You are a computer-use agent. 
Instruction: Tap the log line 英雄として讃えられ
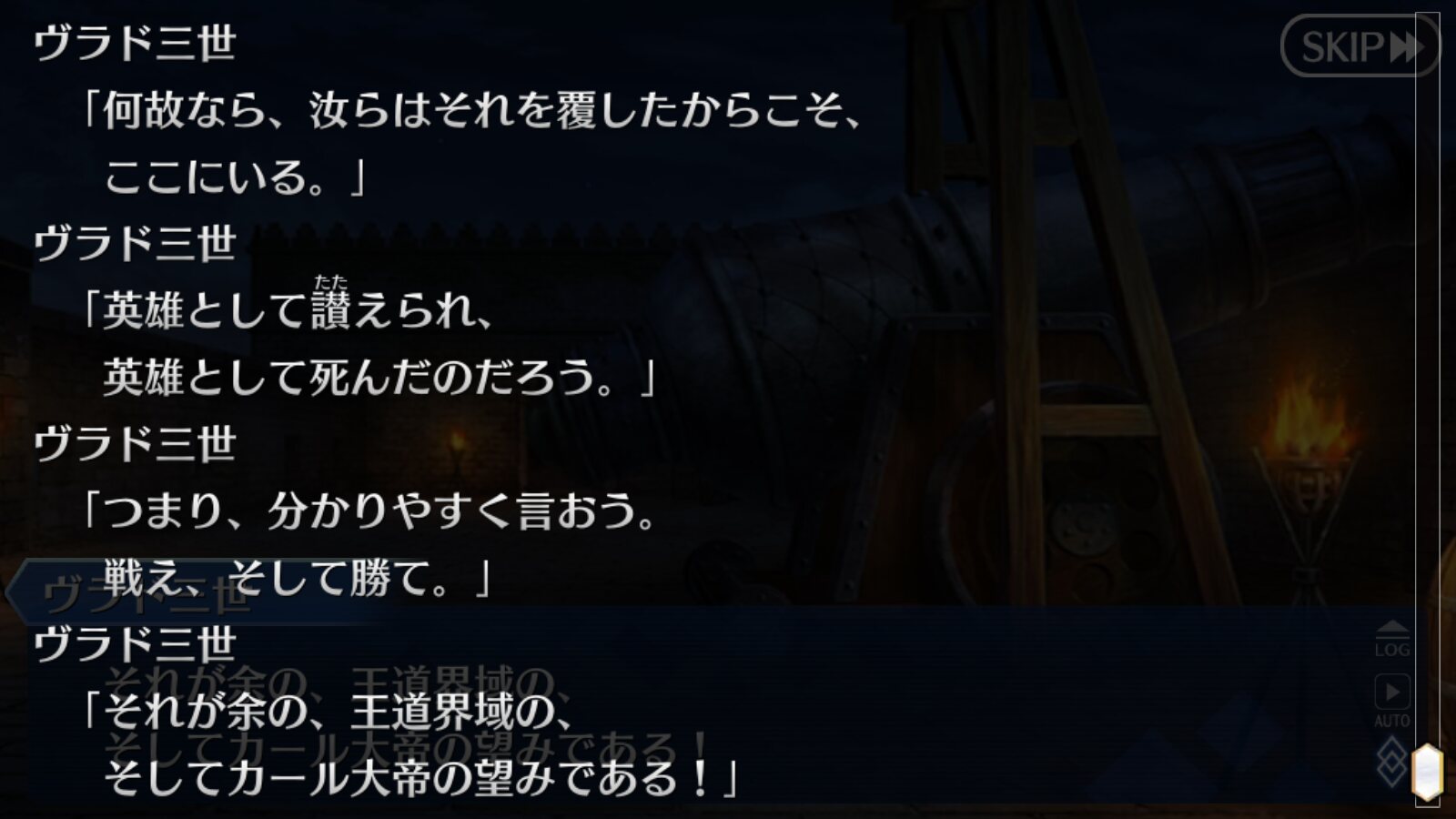tap(287, 310)
